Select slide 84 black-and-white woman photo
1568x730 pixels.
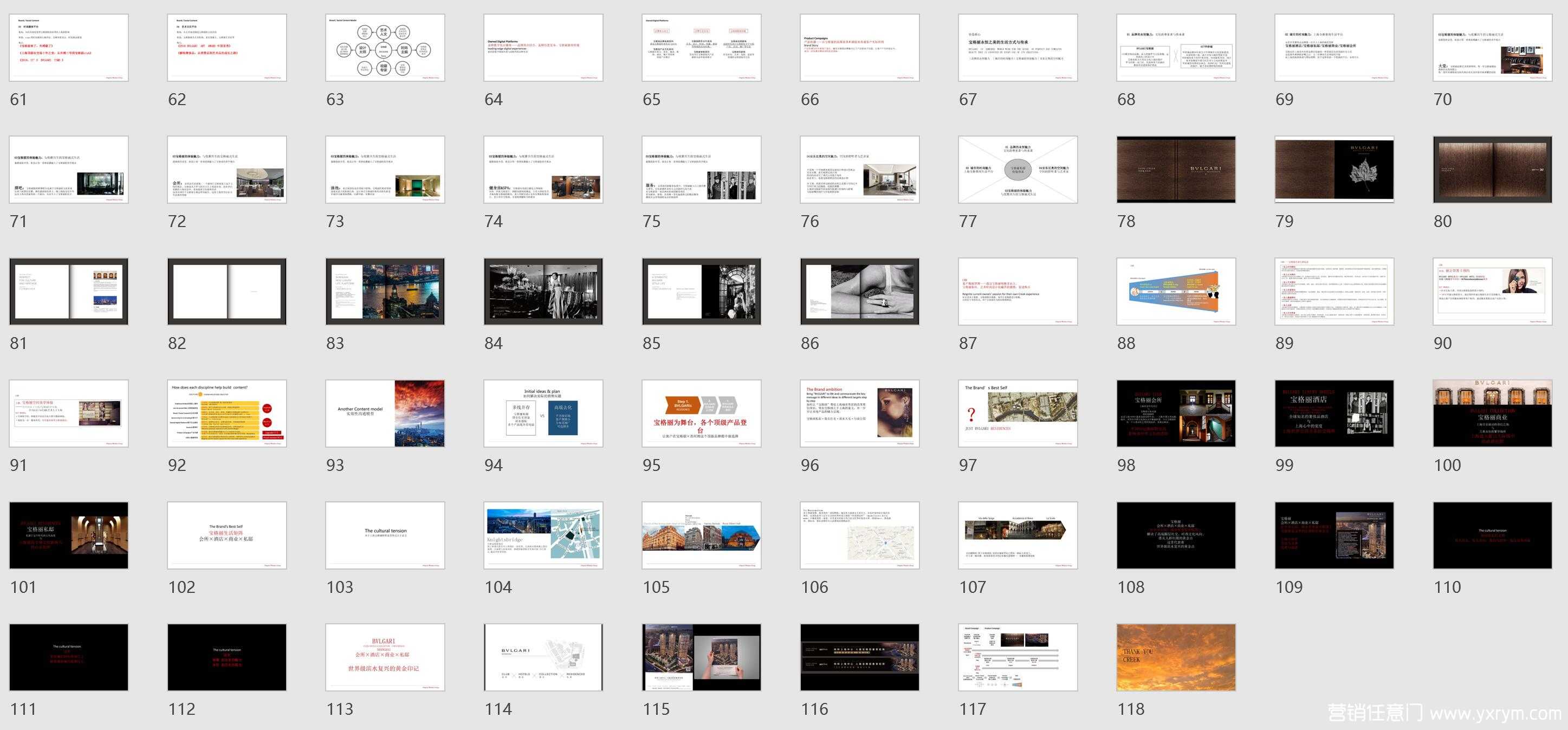click(543, 292)
